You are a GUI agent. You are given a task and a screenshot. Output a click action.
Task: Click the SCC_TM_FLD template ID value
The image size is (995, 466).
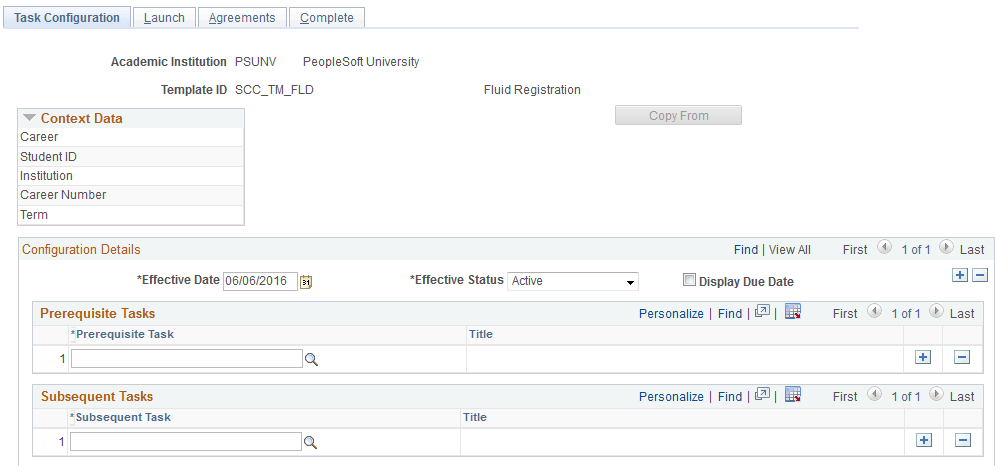[274, 90]
